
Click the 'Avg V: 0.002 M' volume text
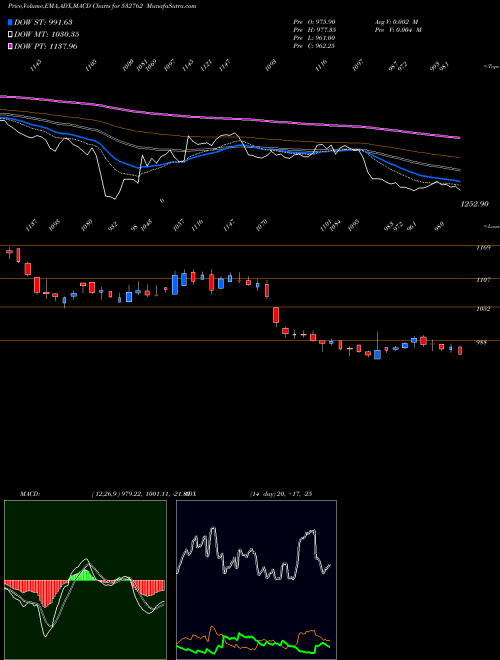click(396, 21)
